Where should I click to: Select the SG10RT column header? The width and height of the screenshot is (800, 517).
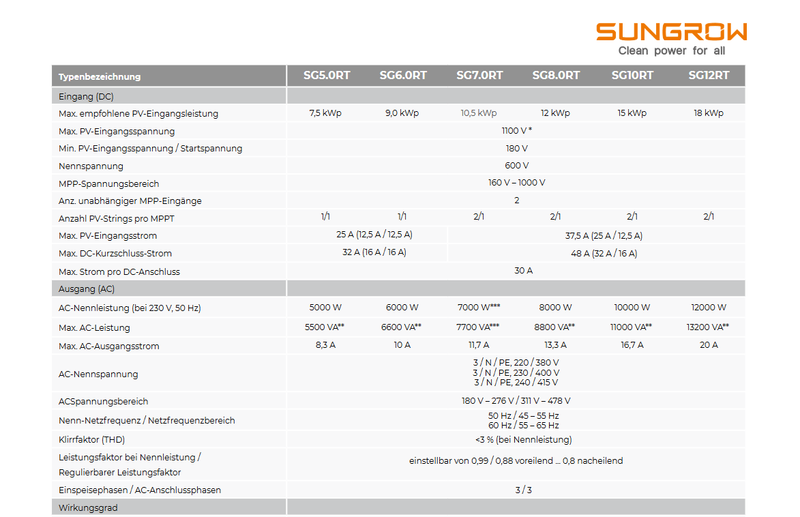click(632, 76)
